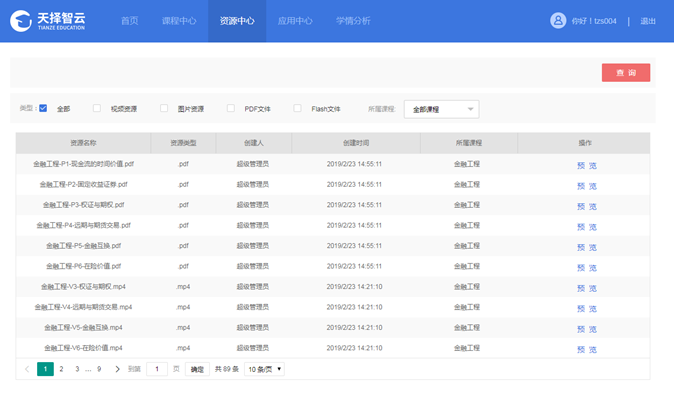Image resolution: width=674 pixels, height=396 pixels.
Task: Click the 创建人 column header
Action: (254, 143)
